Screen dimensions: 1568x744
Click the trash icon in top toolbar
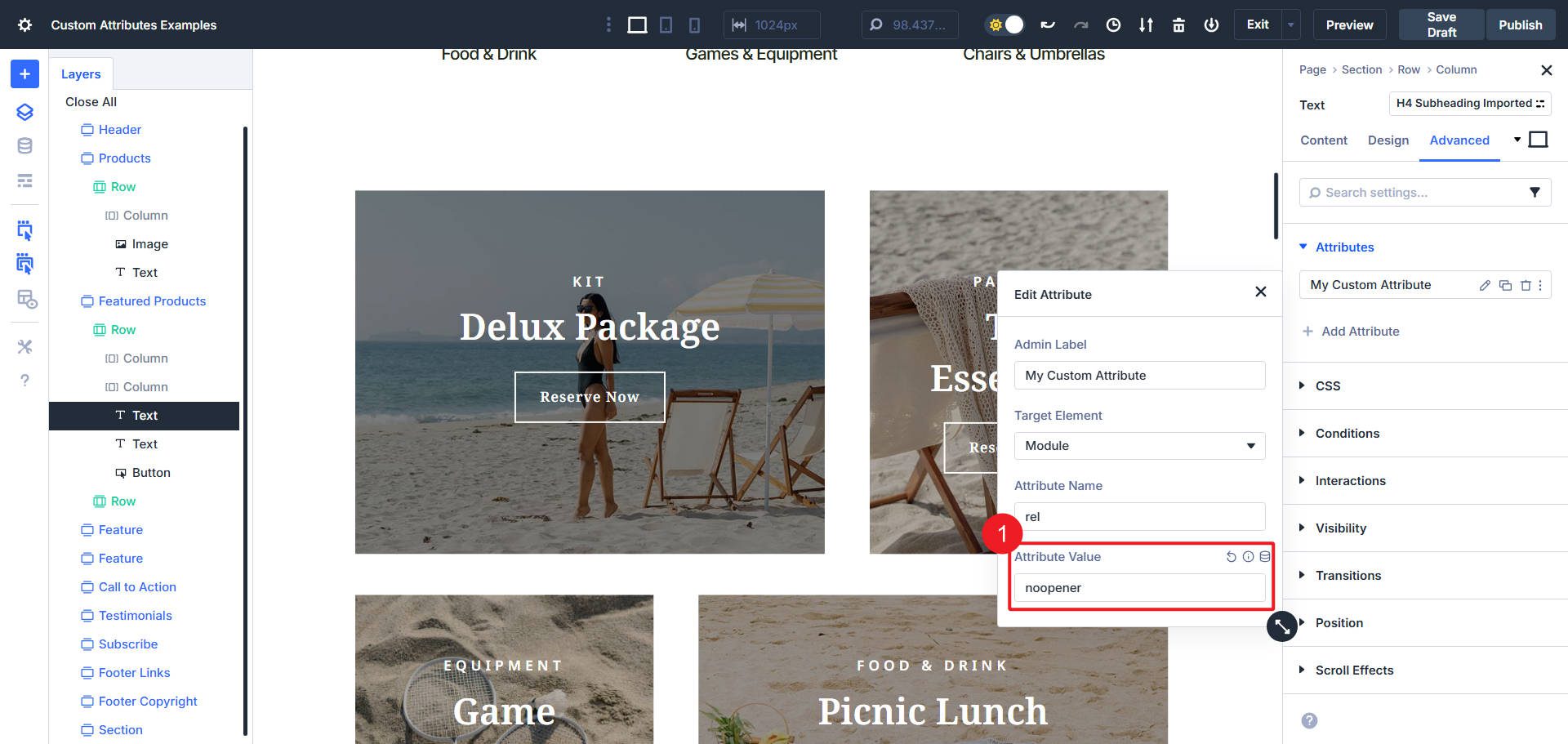(1178, 25)
